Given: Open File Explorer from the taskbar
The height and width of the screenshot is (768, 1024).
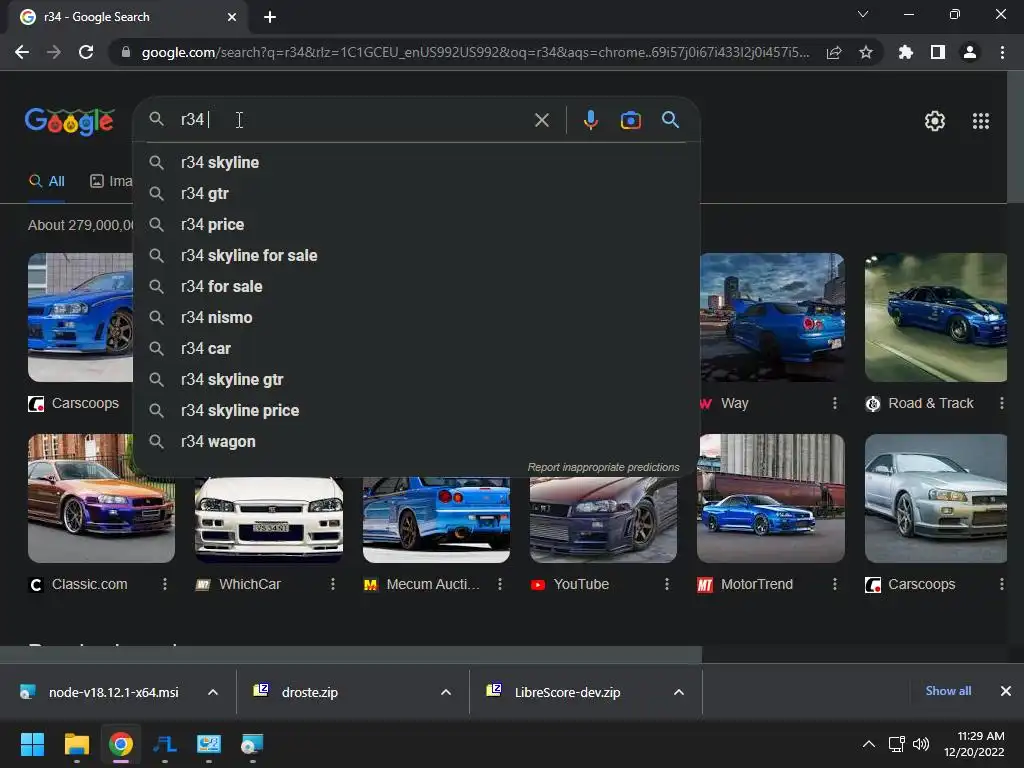Looking at the screenshot, I should [76, 744].
